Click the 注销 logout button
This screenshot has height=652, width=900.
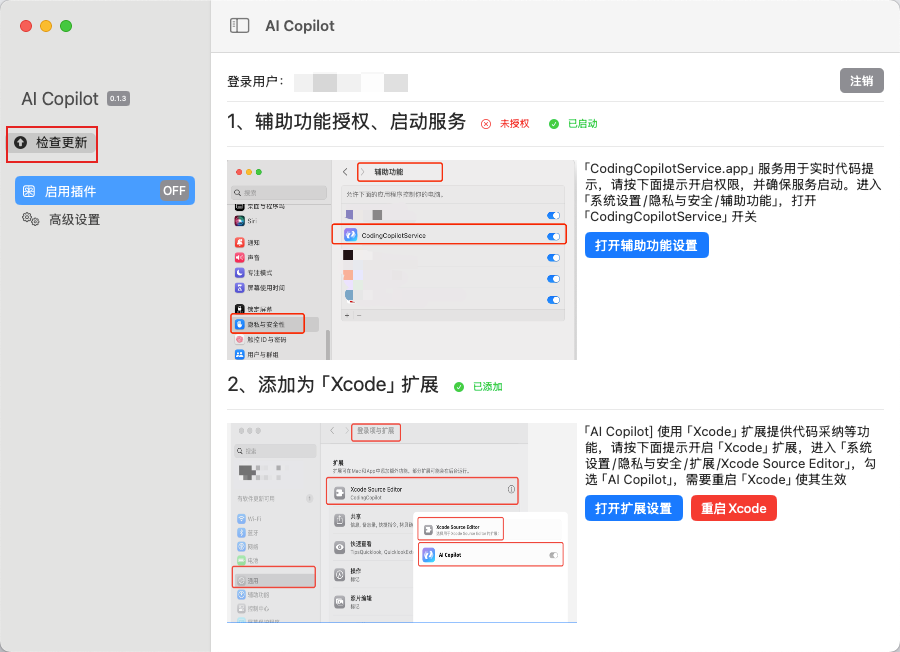tap(862, 81)
